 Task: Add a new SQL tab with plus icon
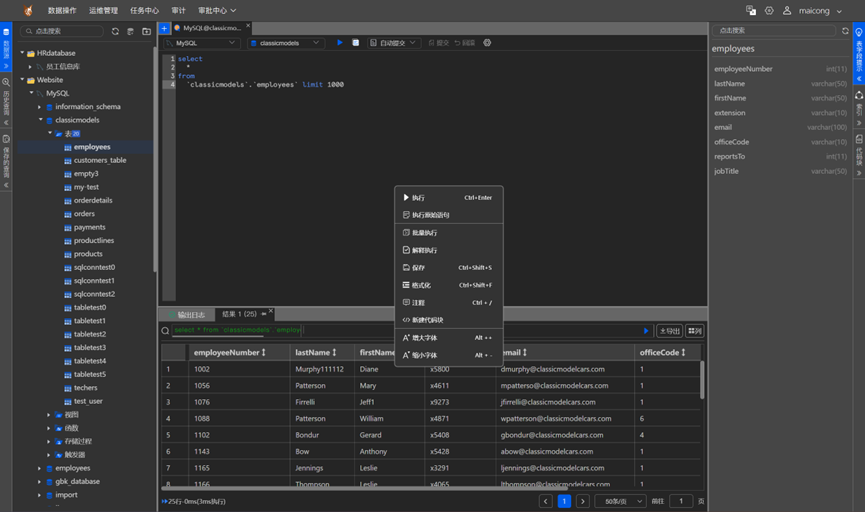(x=164, y=29)
